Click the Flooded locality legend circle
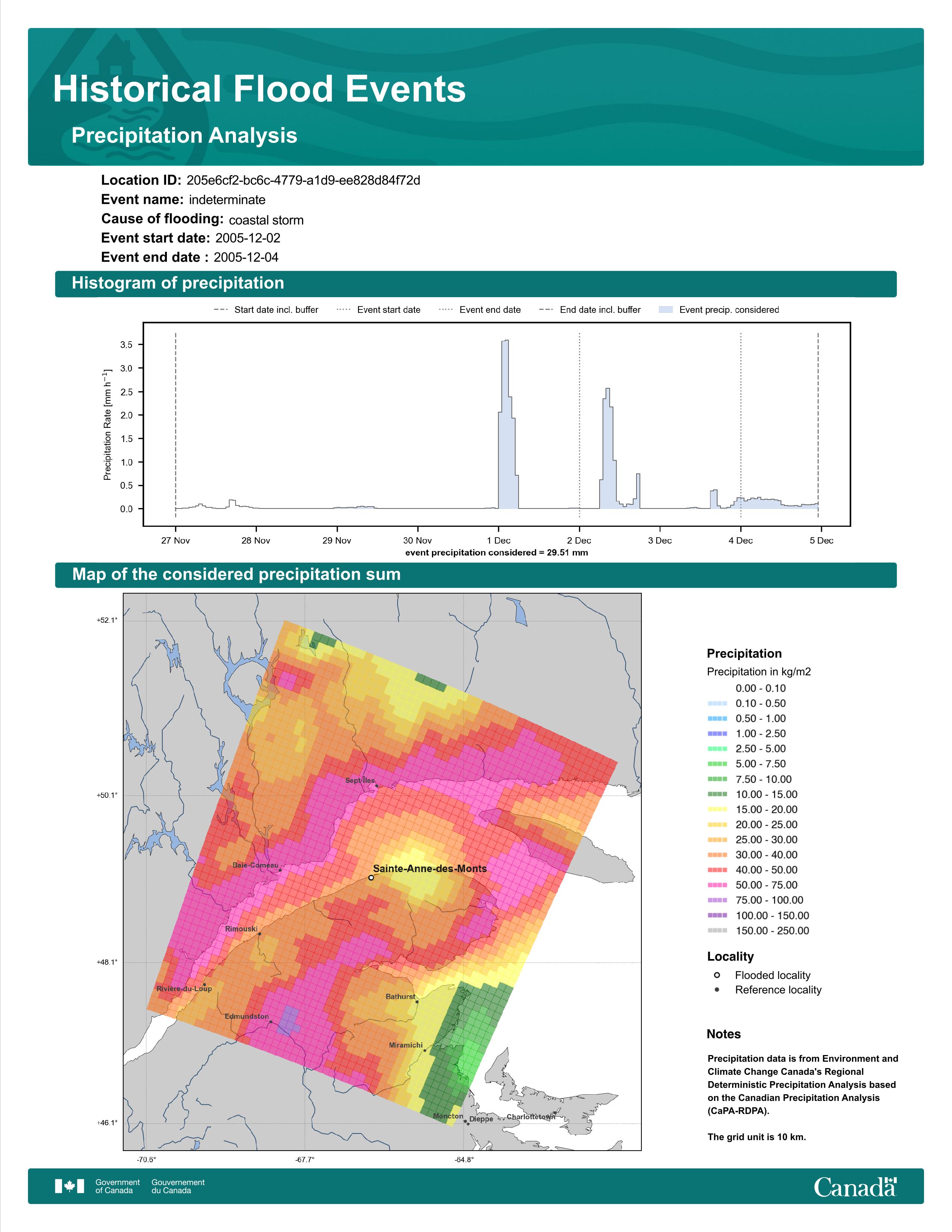The image size is (952, 1232). [717, 975]
